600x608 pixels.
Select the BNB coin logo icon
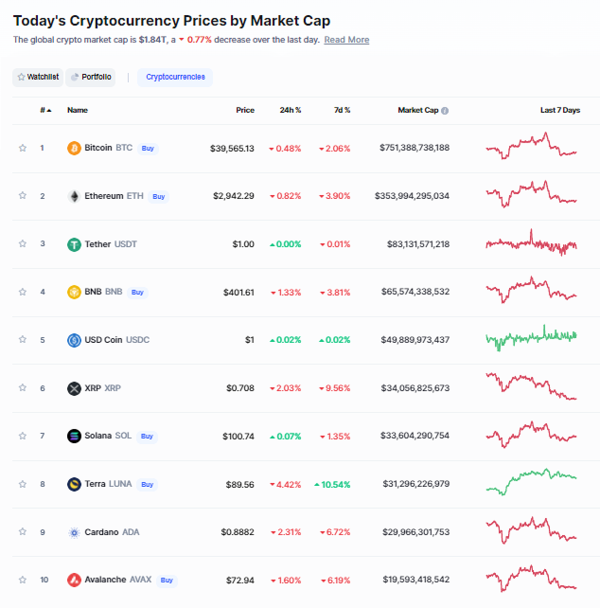74,292
